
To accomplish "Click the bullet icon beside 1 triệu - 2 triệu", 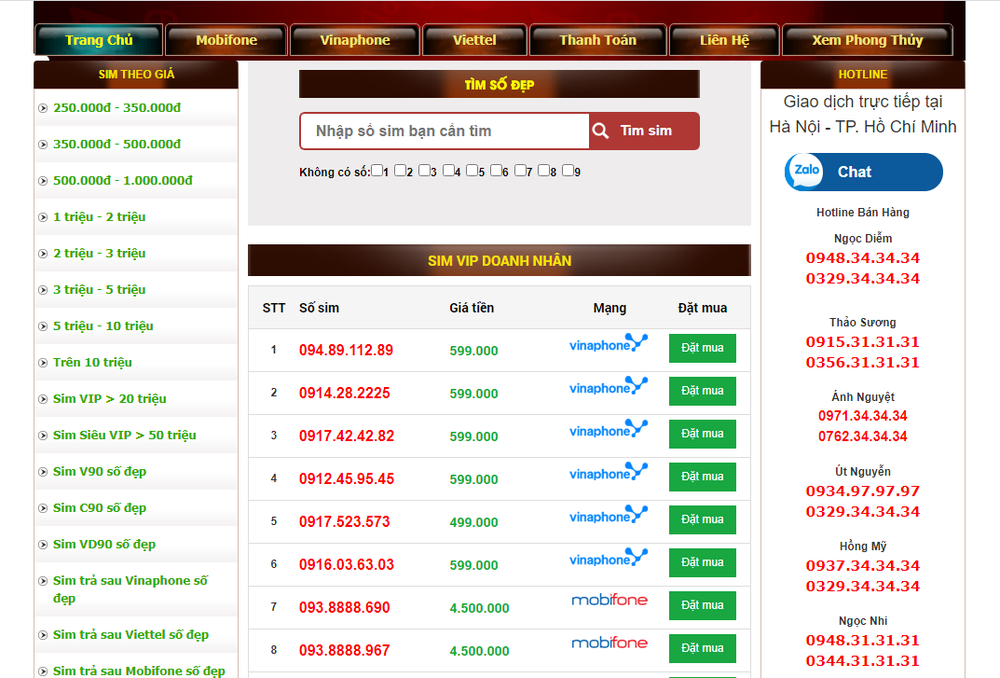I will pyautogui.click(x=43, y=217).
